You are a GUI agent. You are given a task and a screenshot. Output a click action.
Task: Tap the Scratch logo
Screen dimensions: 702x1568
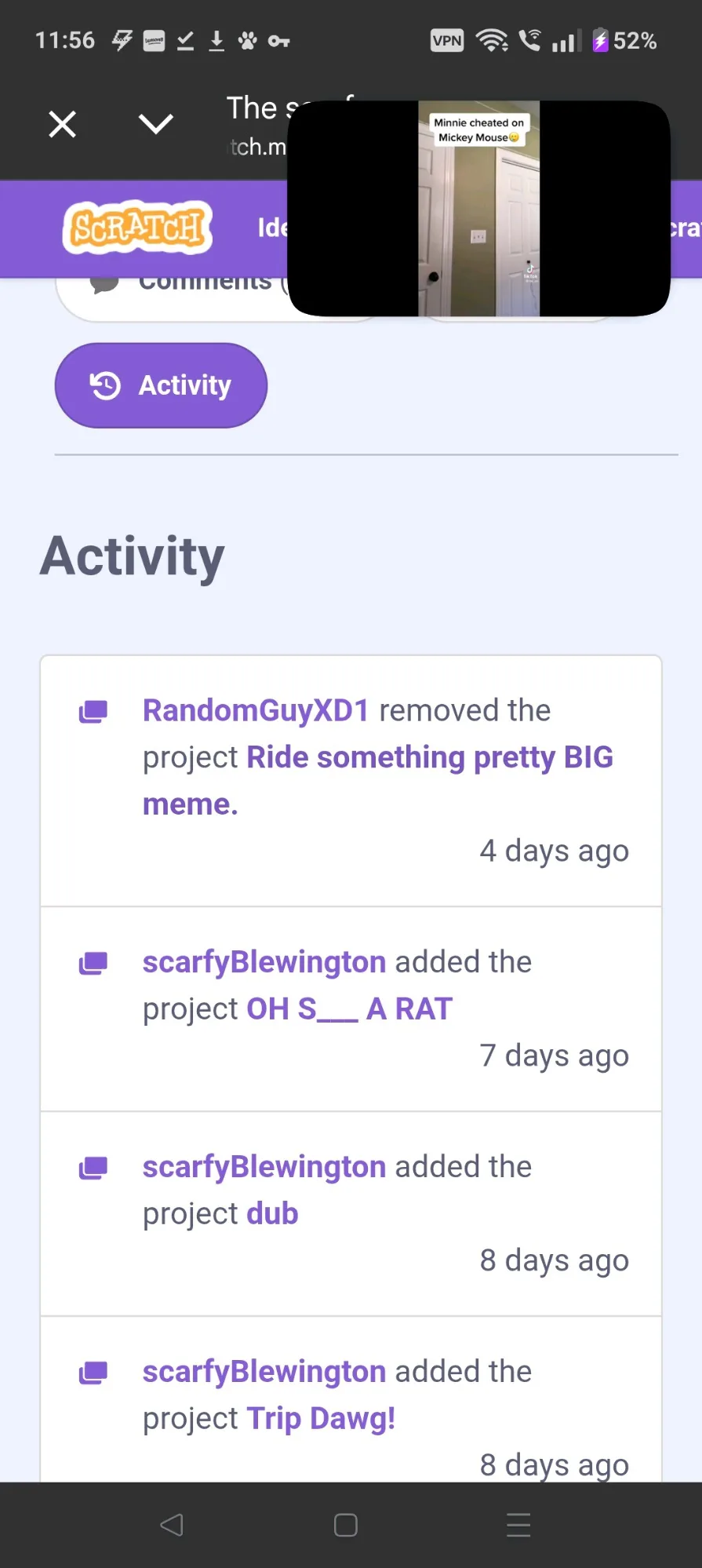[x=137, y=228]
